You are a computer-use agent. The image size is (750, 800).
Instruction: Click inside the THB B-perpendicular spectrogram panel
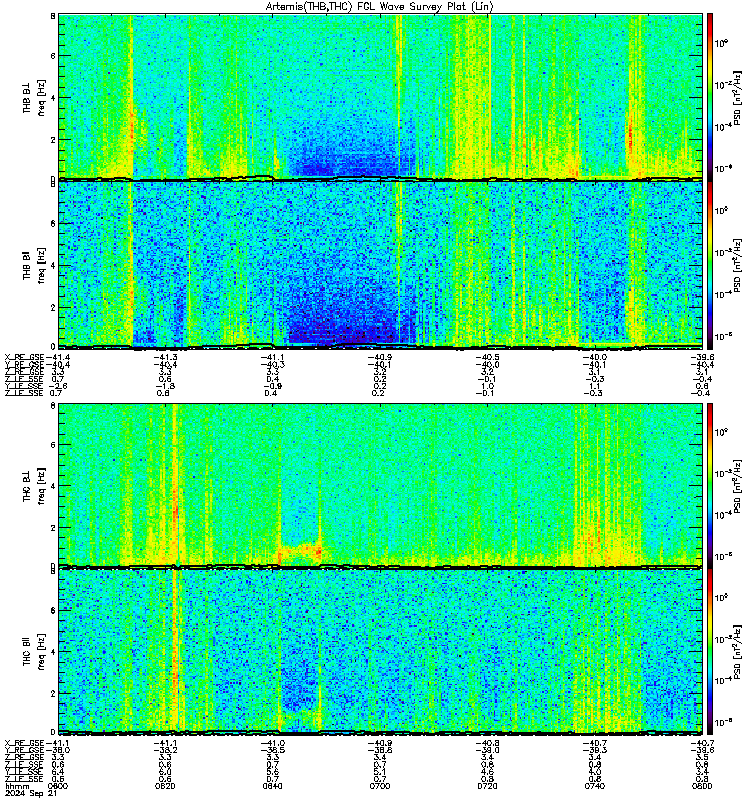click(380, 96)
